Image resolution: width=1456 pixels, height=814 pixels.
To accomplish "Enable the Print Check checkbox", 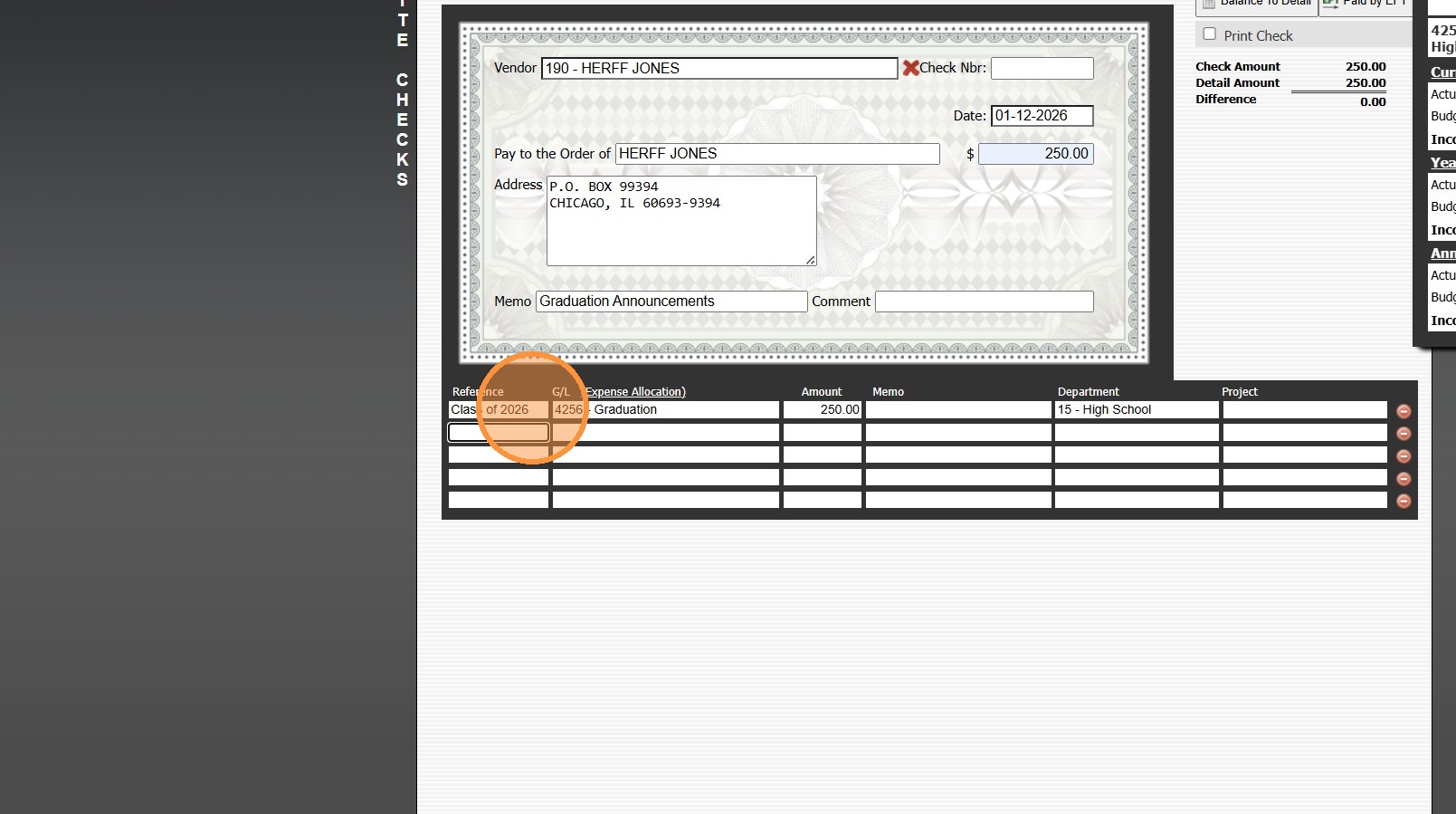I will [x=1209, y=34].
